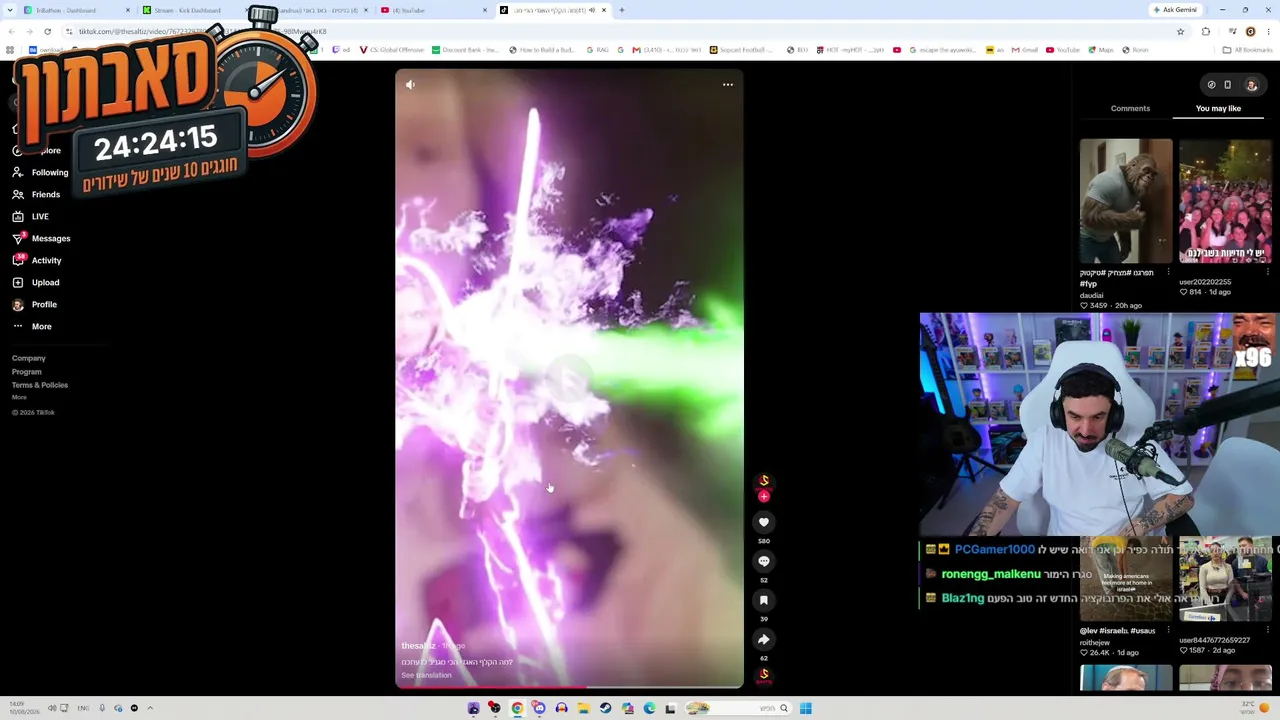This screenshot has height=720, width=1280.
Task: Open the gorilla recommended video thumbnail
Action: 1126,201
